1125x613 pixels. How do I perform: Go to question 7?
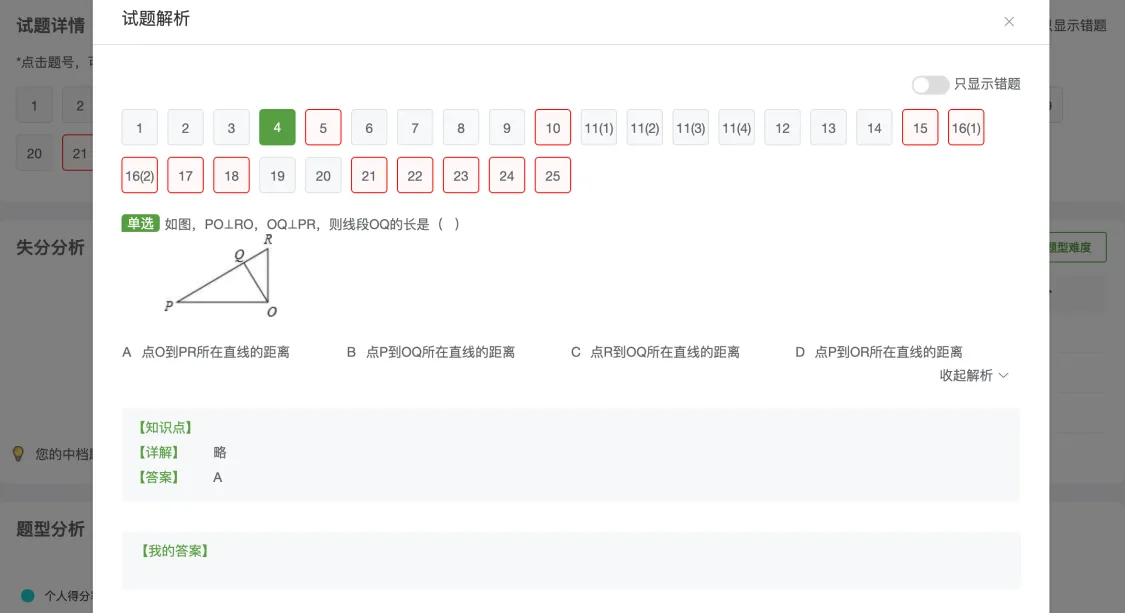point(415,128)
